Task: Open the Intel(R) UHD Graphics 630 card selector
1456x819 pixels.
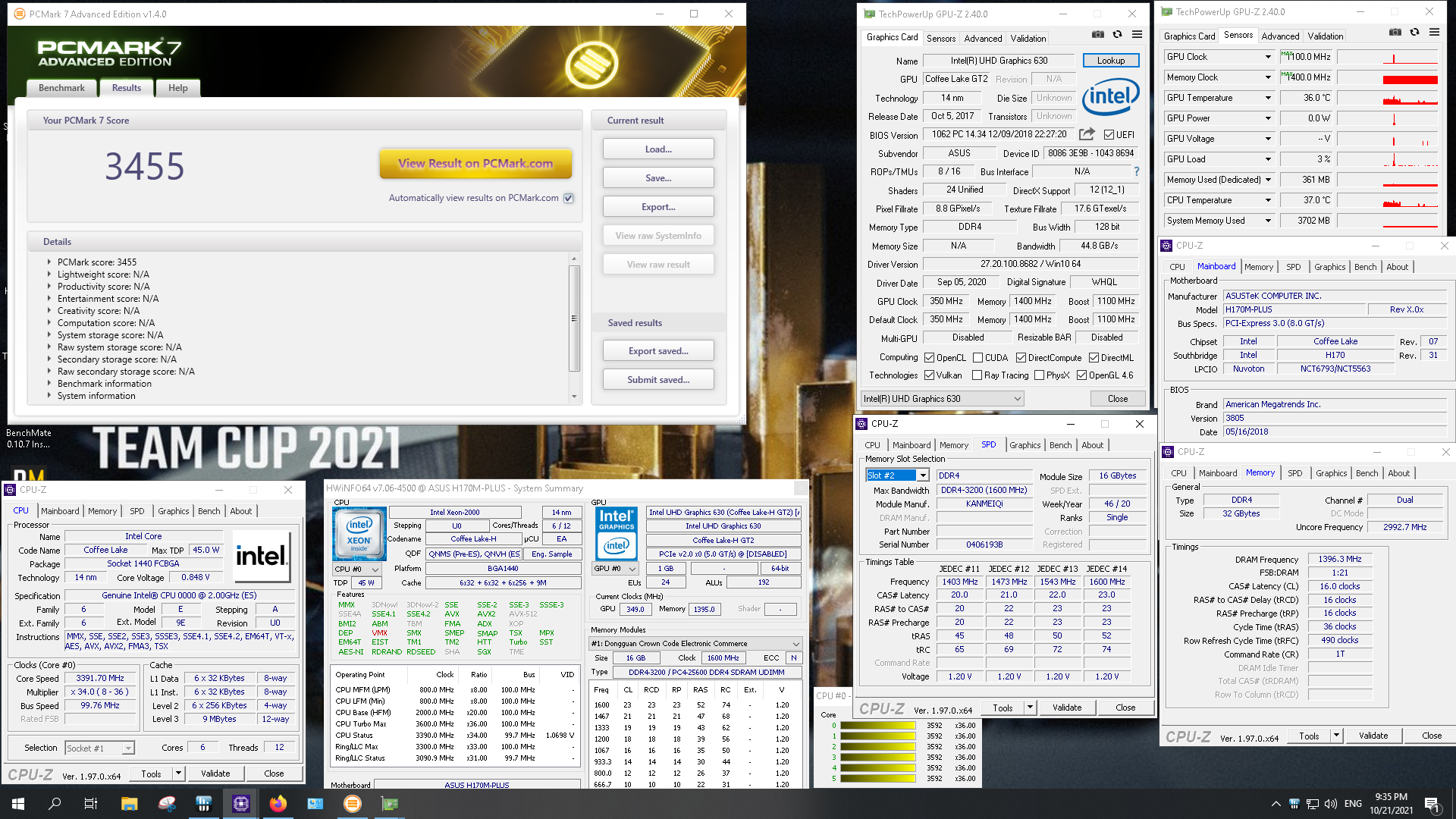Action: click(943, 399)
